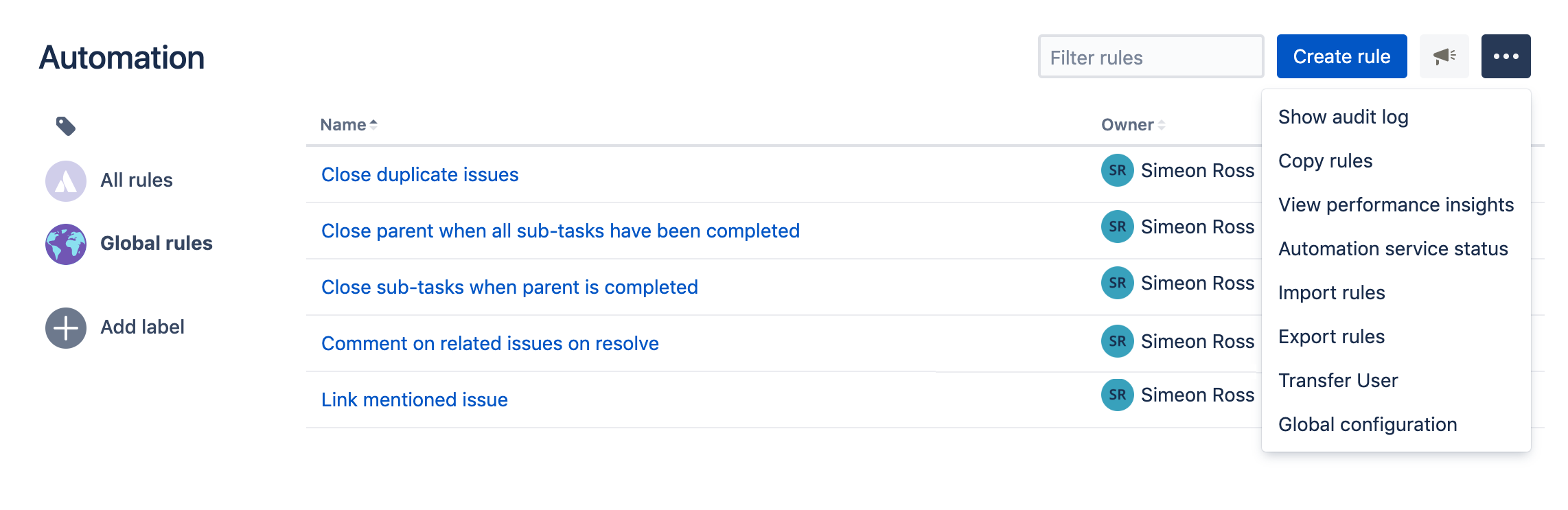
Task: Click Simeon Ross avatar on first rule
Action: point(1117,170)
